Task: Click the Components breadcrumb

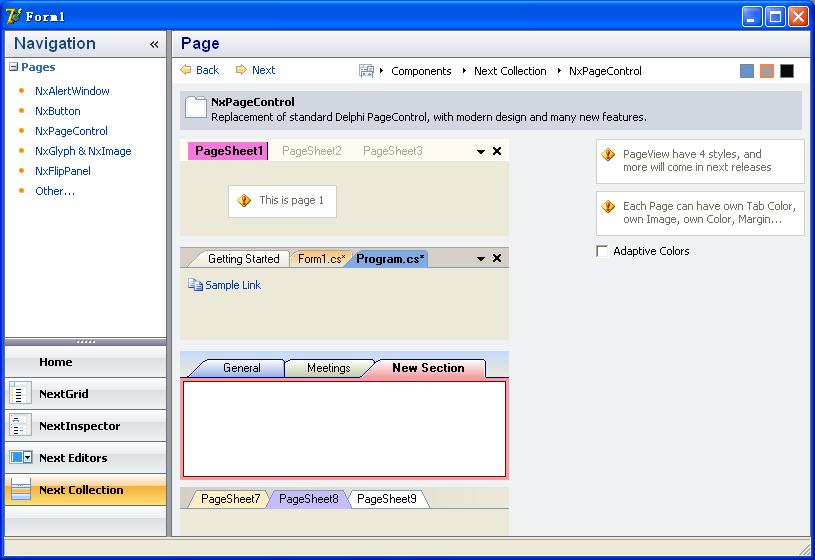Action: (x=421, y=71)
